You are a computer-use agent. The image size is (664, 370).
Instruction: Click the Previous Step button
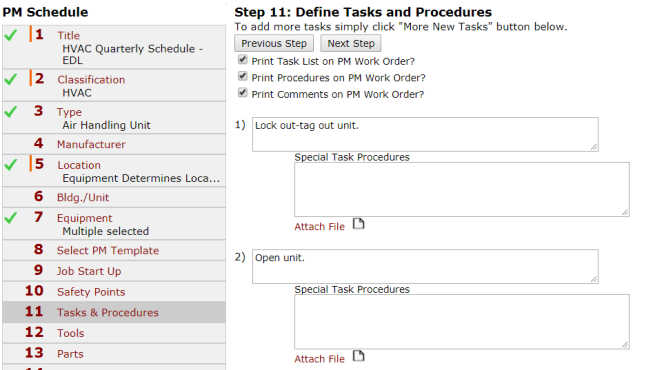click(x=274, y=44)
